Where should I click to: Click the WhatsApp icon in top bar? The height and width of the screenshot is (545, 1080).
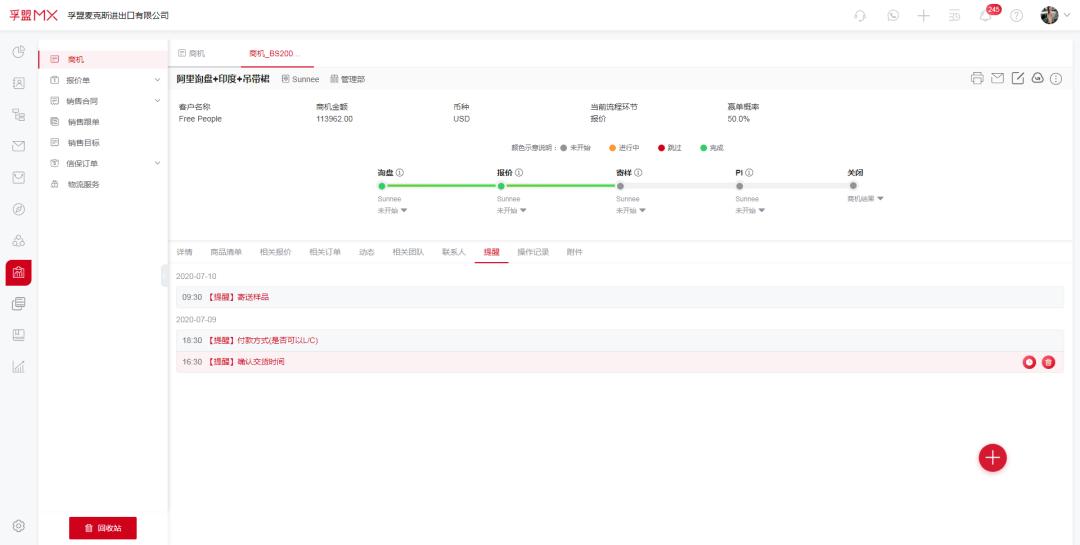893,16
